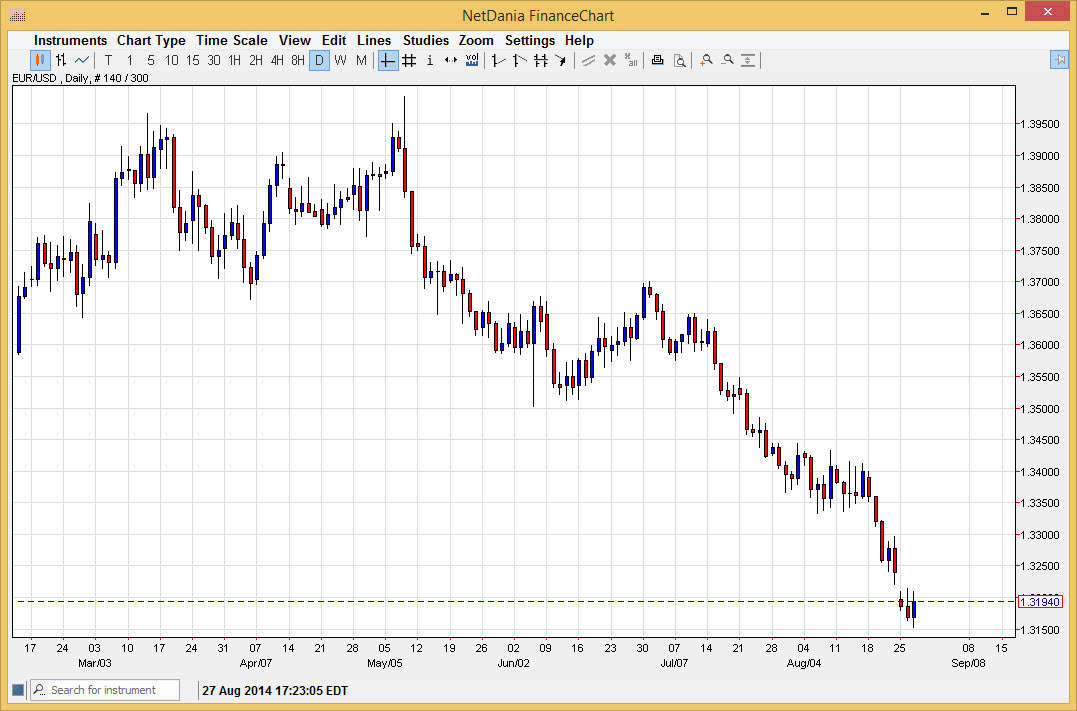This screenshot has width=1077, height=711.
Task: Show the volume study icon
Action: click(x=472, y=61)
